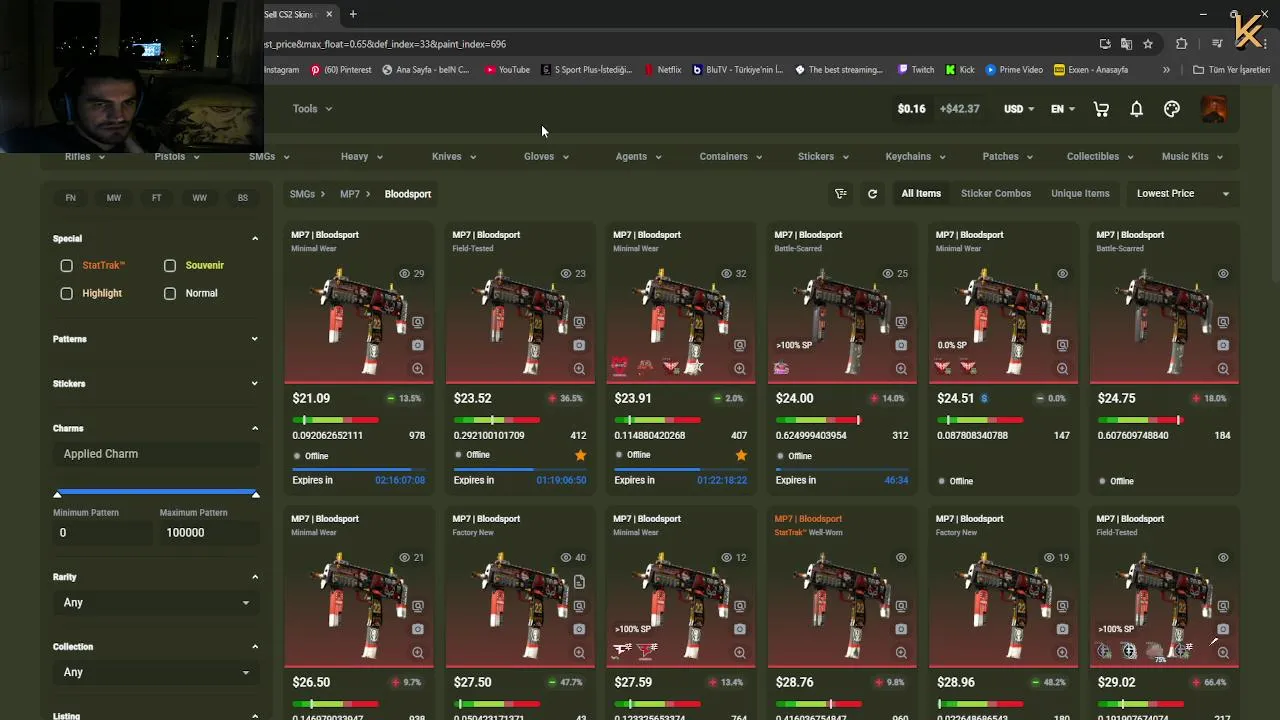Viewport: 1280px width, 720px height.
Task: Open the StatTrak Well-Worn MP7 listing title
Action: click(x=808, y=519)
